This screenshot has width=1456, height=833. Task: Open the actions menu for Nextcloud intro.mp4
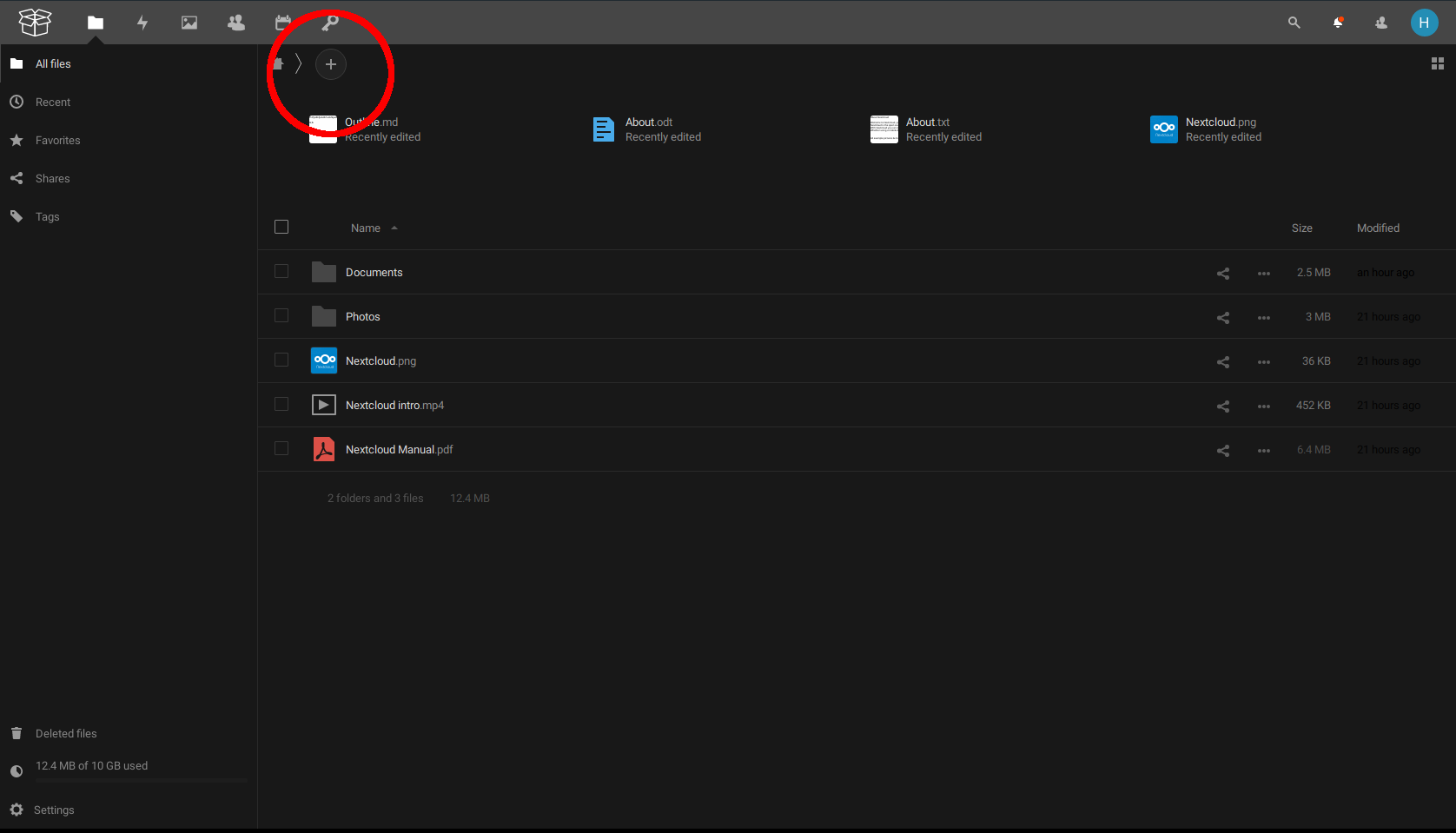[x=1264, y=406]
